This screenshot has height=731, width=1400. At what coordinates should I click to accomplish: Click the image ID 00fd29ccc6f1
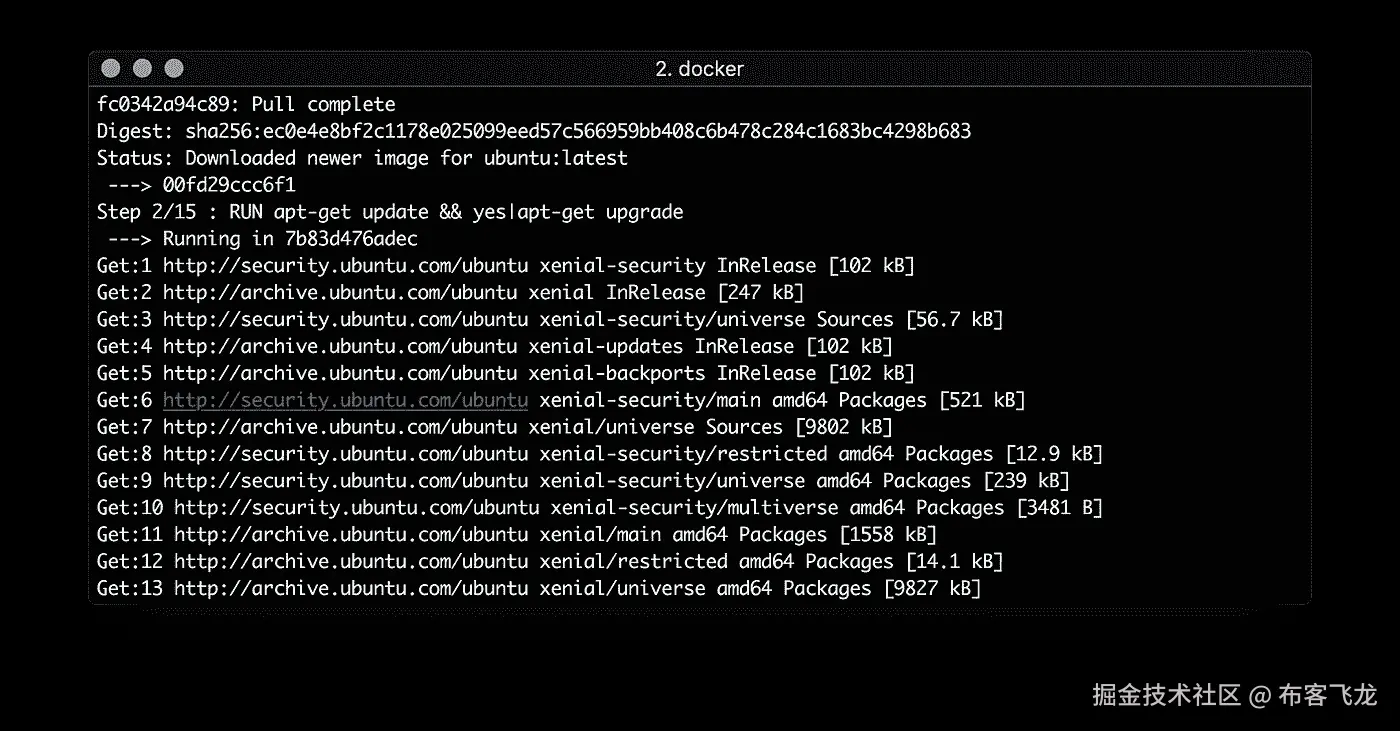coord(229,185)
